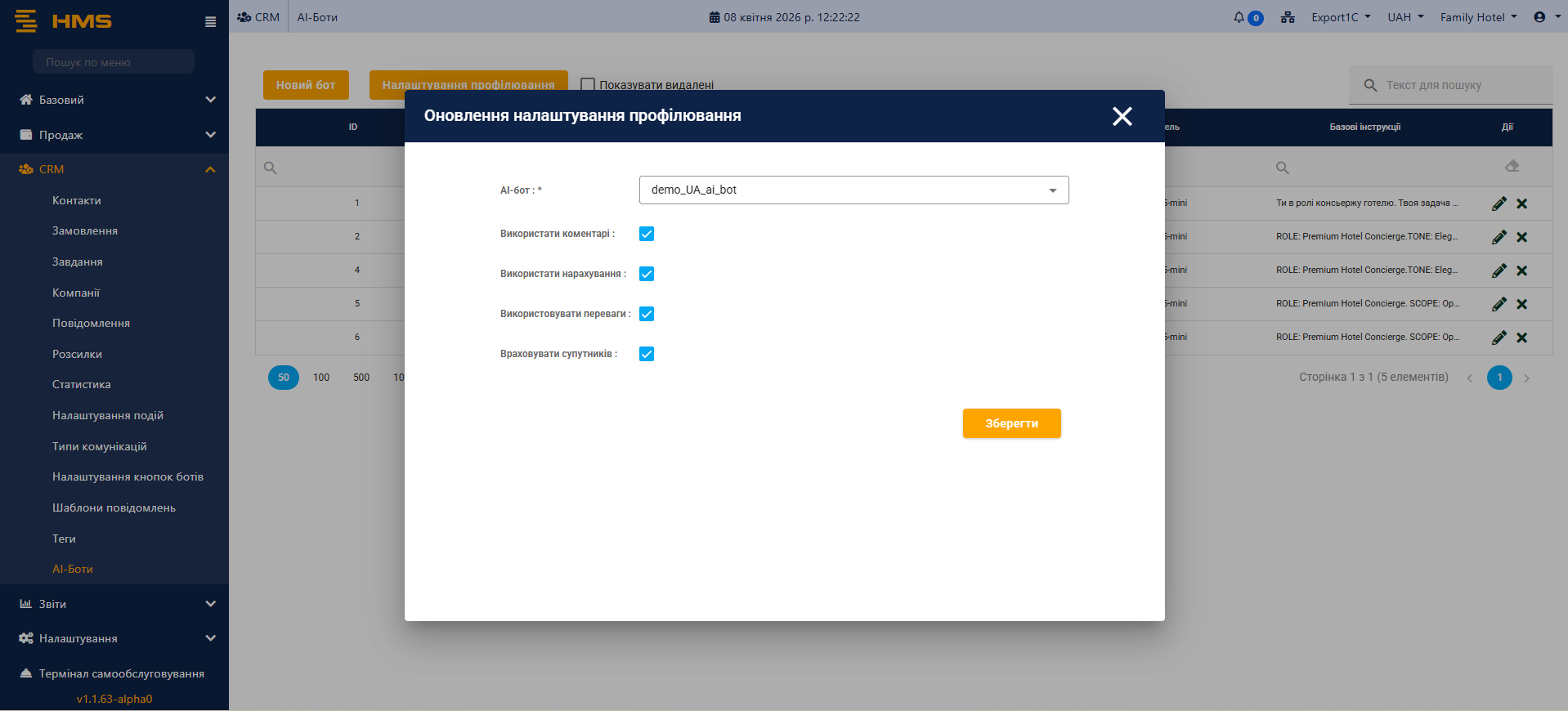Expand the Family Hotel dropdown
This screenshot has height=711, width=1568.
tap(1477, 17)
